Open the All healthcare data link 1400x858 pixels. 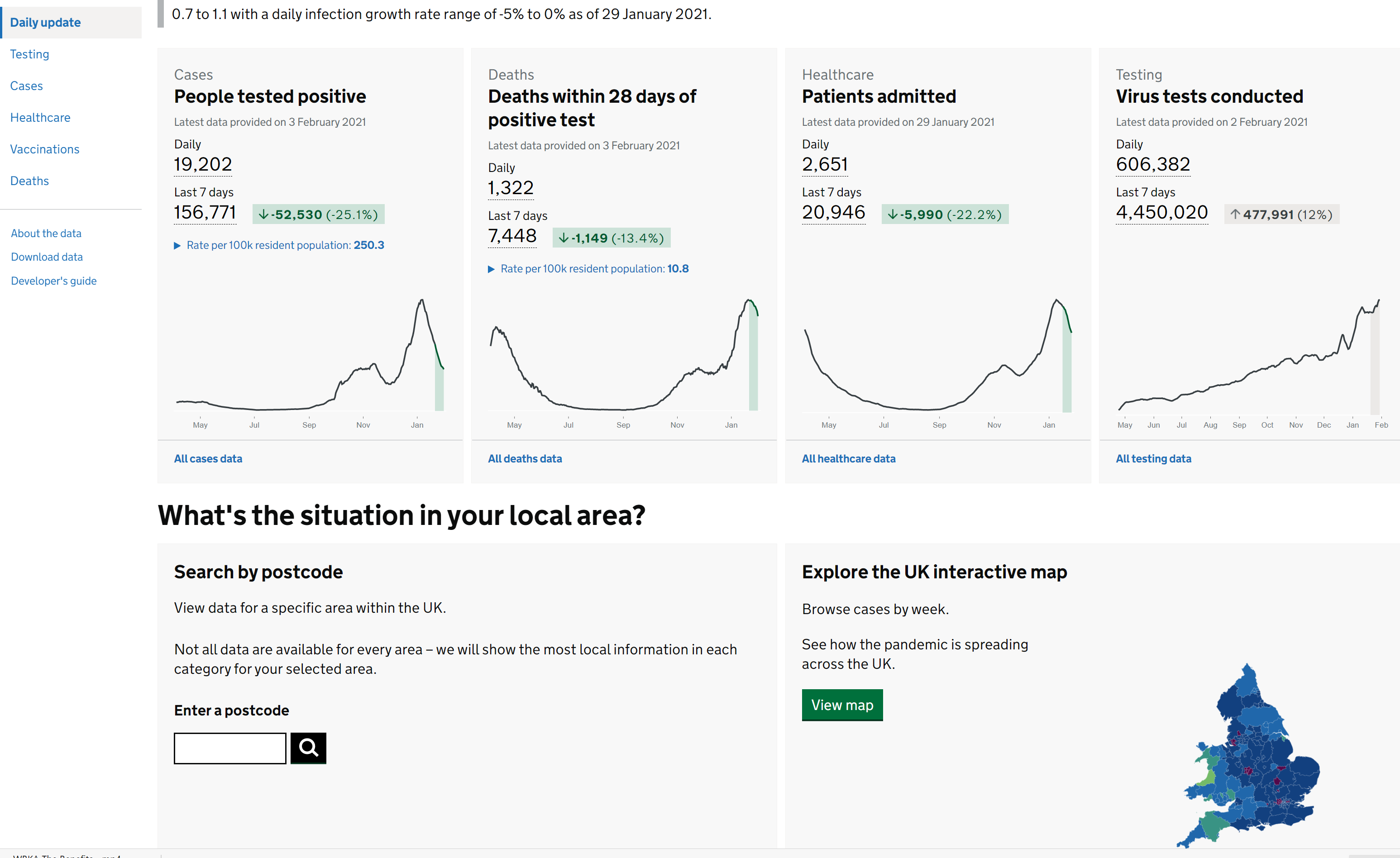coord(848,458)
